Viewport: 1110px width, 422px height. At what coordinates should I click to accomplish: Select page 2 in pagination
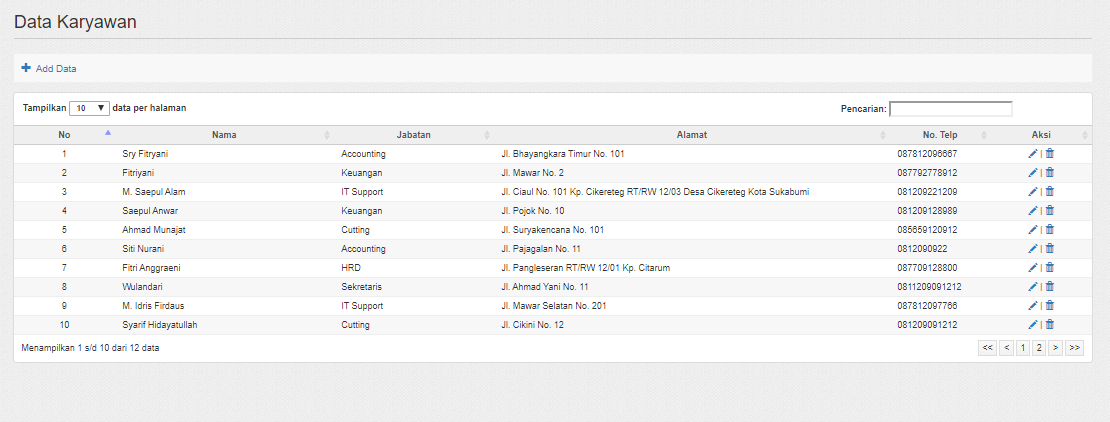(1039, 348)
